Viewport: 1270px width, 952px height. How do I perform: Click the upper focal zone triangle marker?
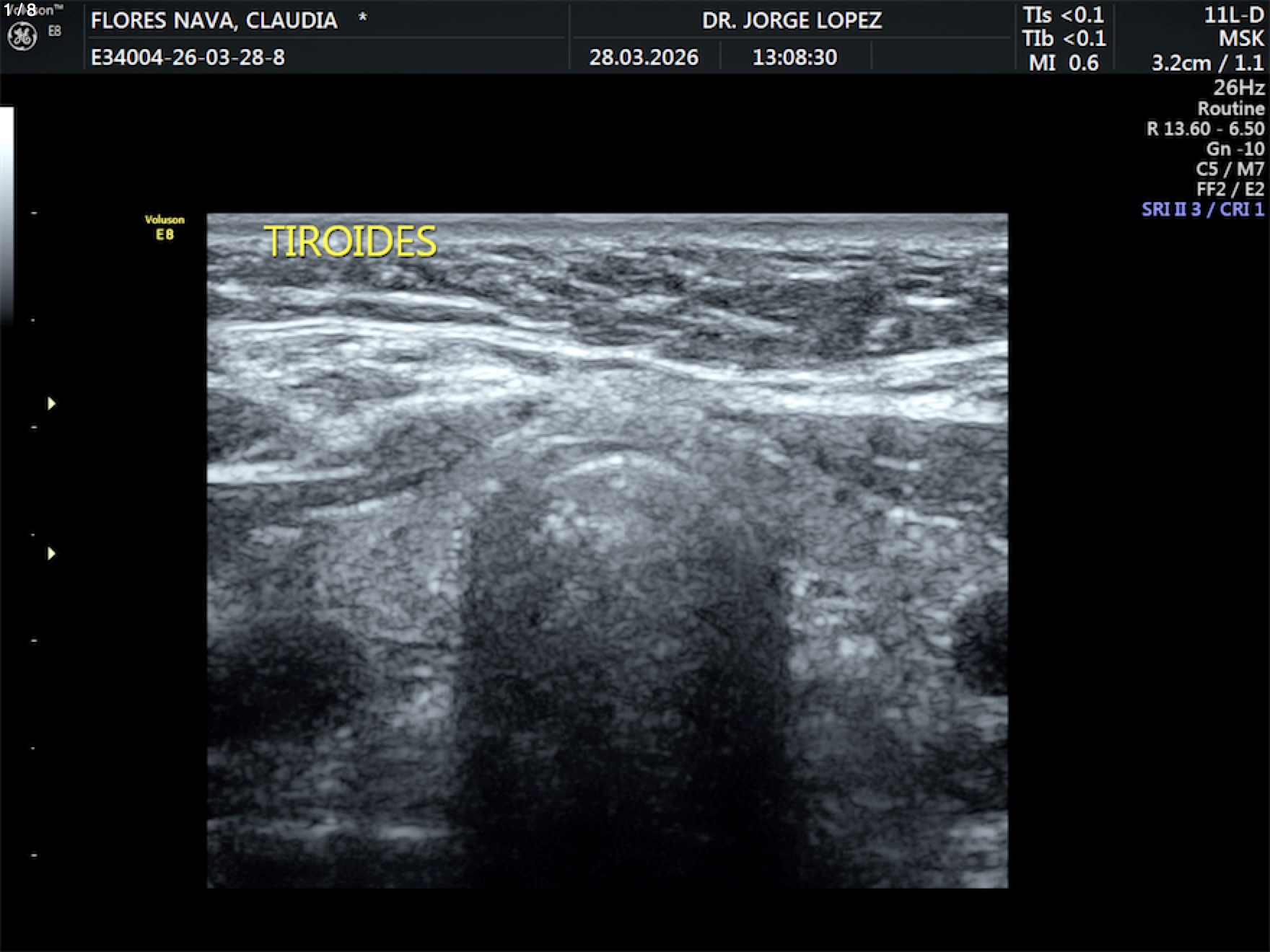tap(51, 403)
